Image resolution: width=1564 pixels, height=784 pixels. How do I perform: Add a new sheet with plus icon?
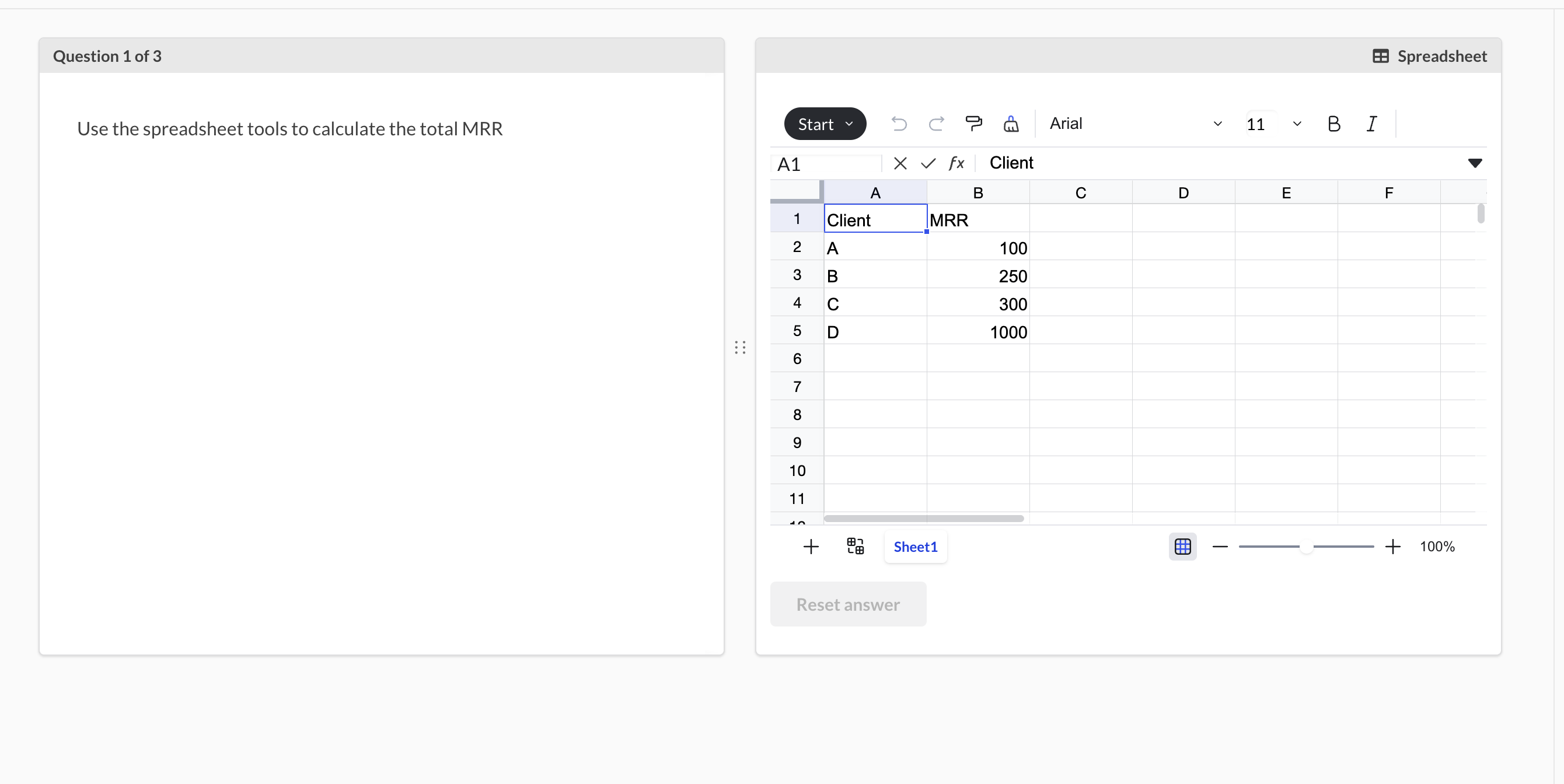pyautogui.click(x=811, y=547)
